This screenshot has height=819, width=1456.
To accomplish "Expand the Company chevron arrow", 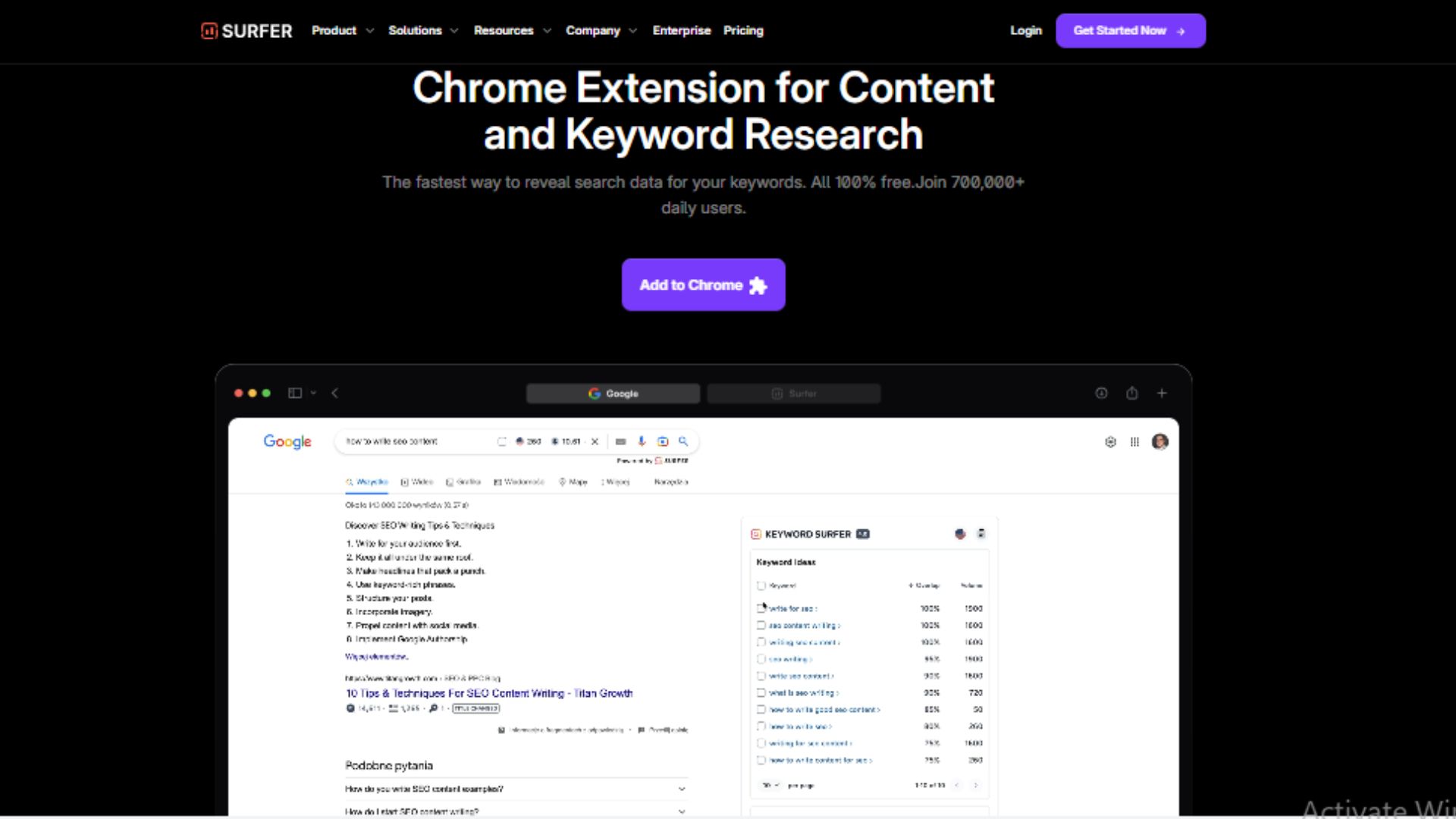I will [x=633, y=31].
